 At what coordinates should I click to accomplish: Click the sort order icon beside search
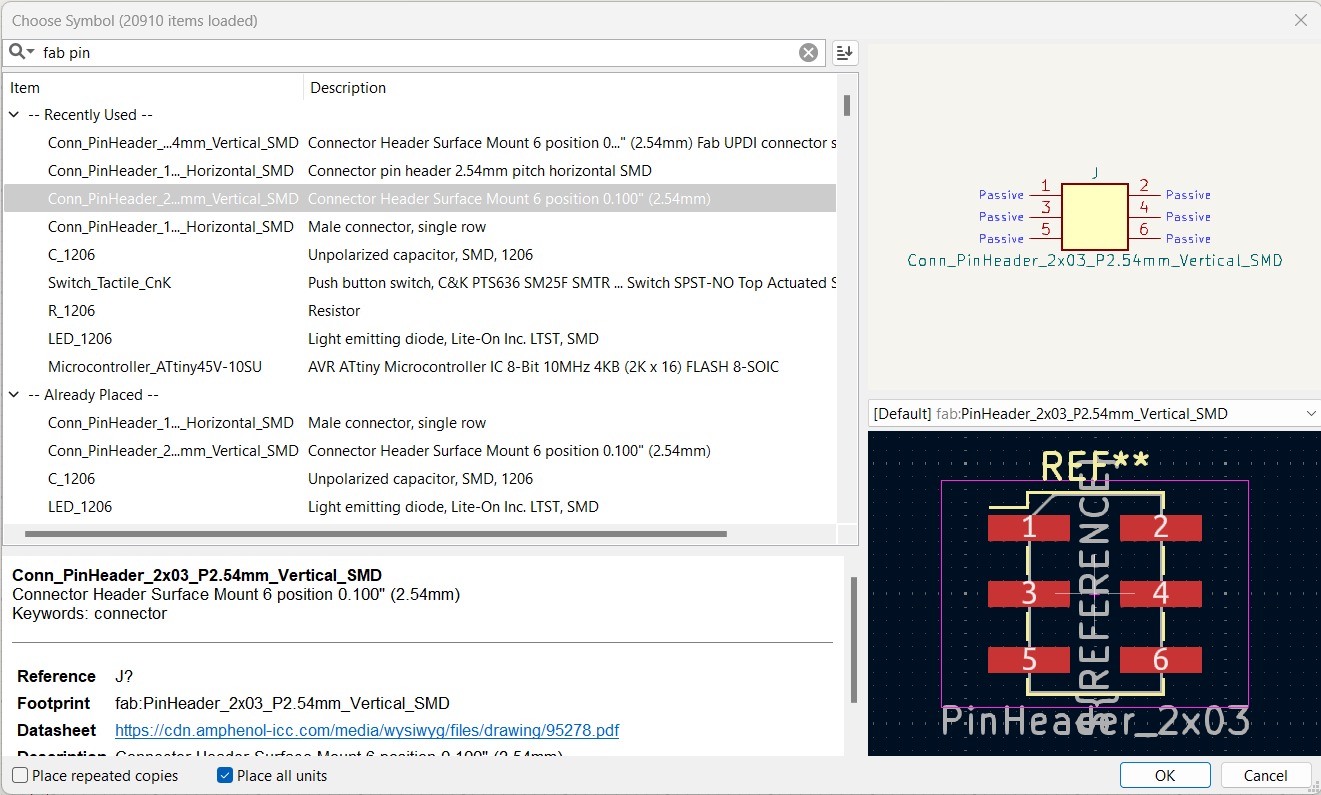tap(845, 53)
